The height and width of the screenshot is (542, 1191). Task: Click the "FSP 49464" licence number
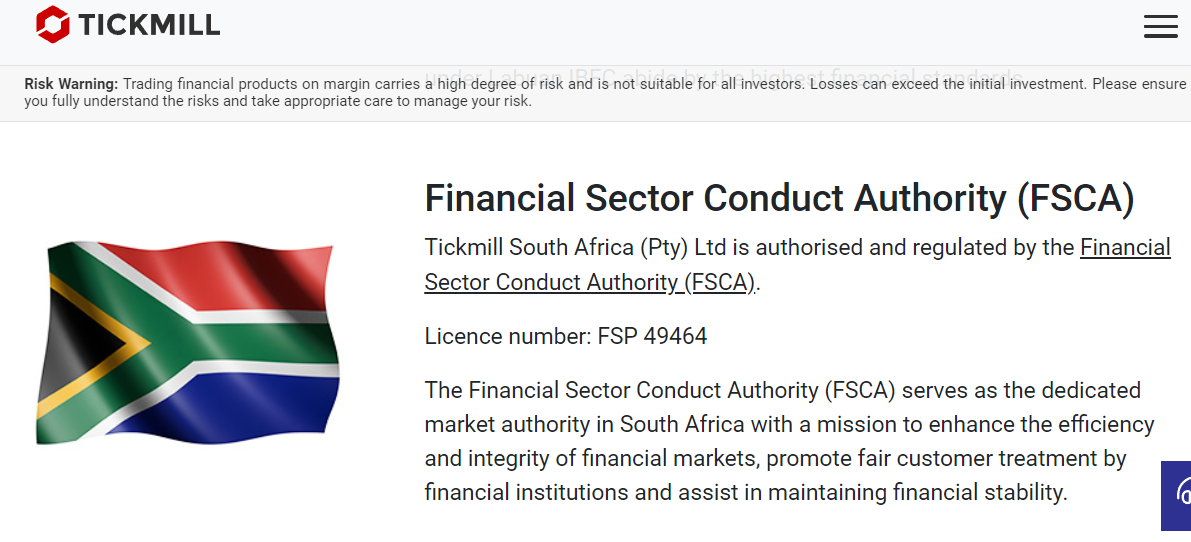pos(652,336)
